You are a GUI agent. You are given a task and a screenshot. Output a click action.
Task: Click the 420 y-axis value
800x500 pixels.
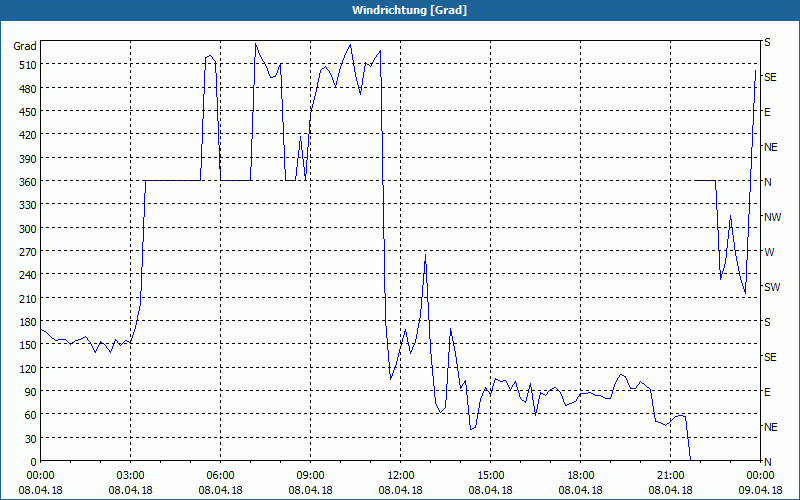click(x=27, y=135)
